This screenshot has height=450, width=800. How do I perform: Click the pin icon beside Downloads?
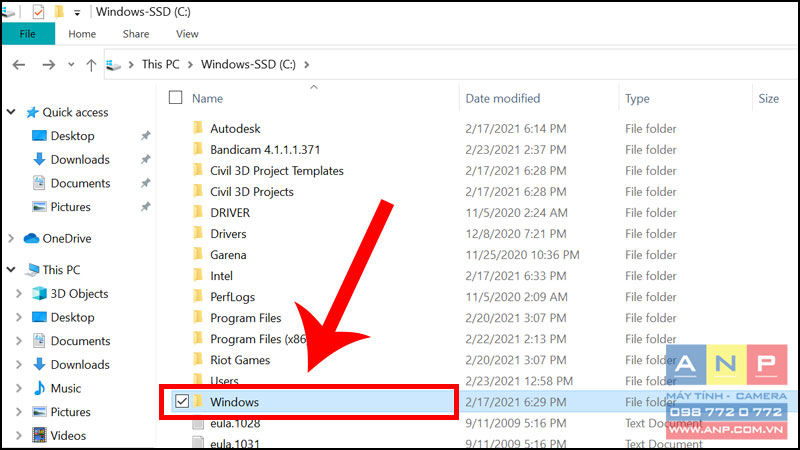pyautogui.click(x=145, y=159)
